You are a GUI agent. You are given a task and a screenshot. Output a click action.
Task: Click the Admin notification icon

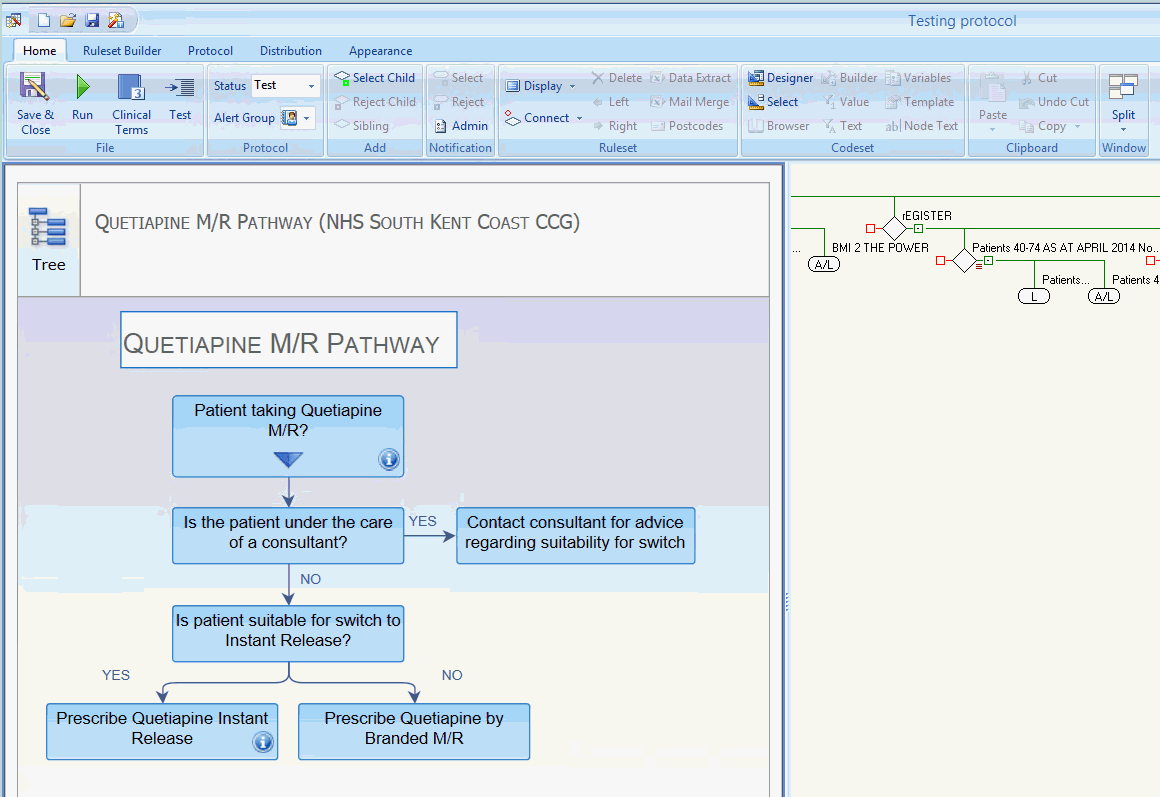(461, 126)
